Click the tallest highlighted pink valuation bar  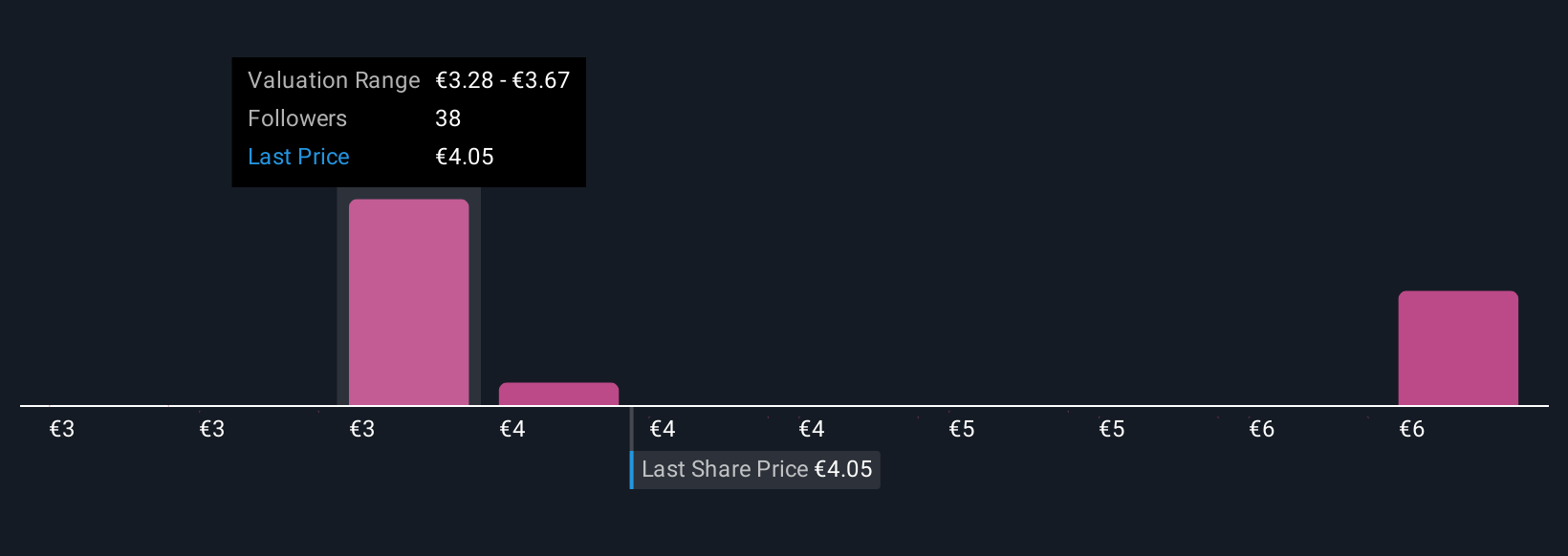click(408, 302)
